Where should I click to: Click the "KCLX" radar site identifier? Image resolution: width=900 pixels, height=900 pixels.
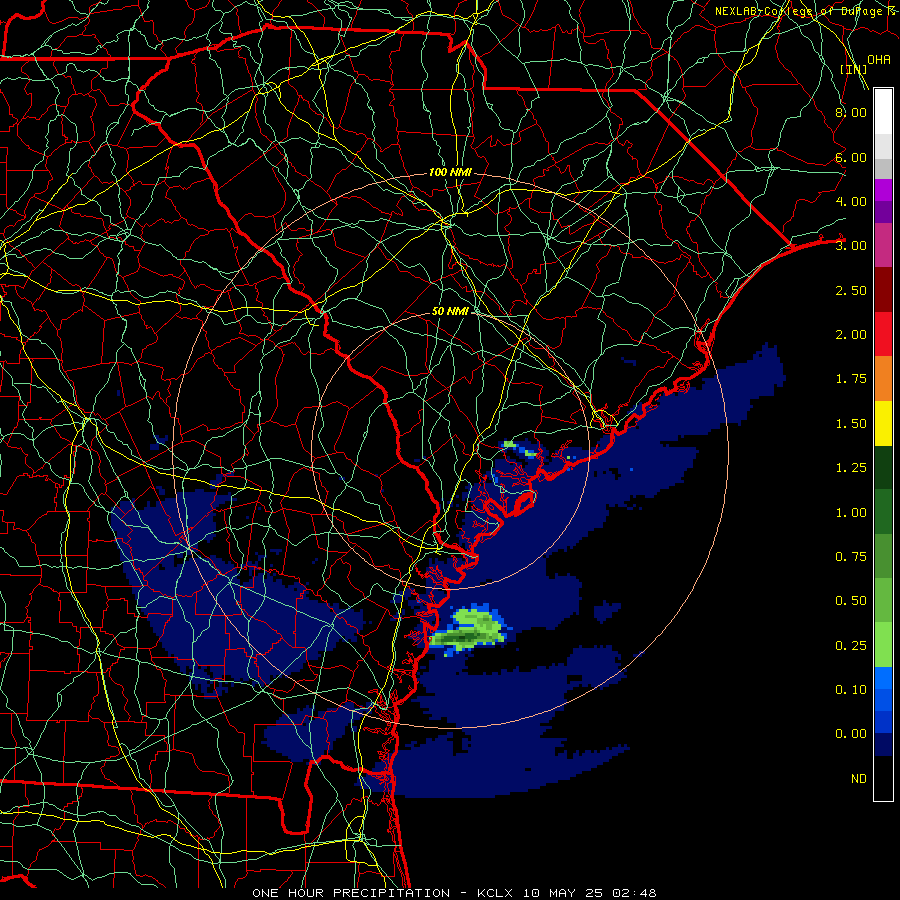pyautogui.click(x=494, y=893)
